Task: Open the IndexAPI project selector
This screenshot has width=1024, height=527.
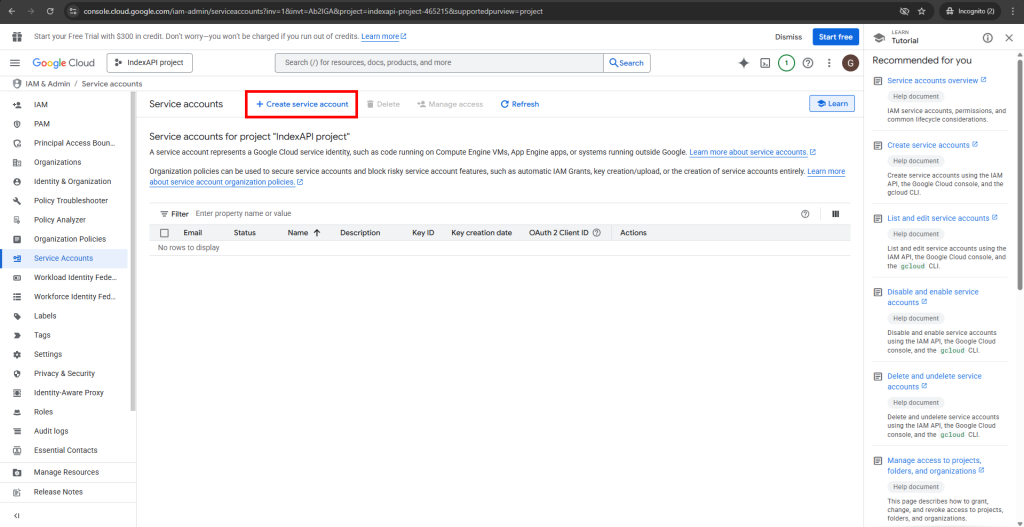Action: [x=149, y=63]
